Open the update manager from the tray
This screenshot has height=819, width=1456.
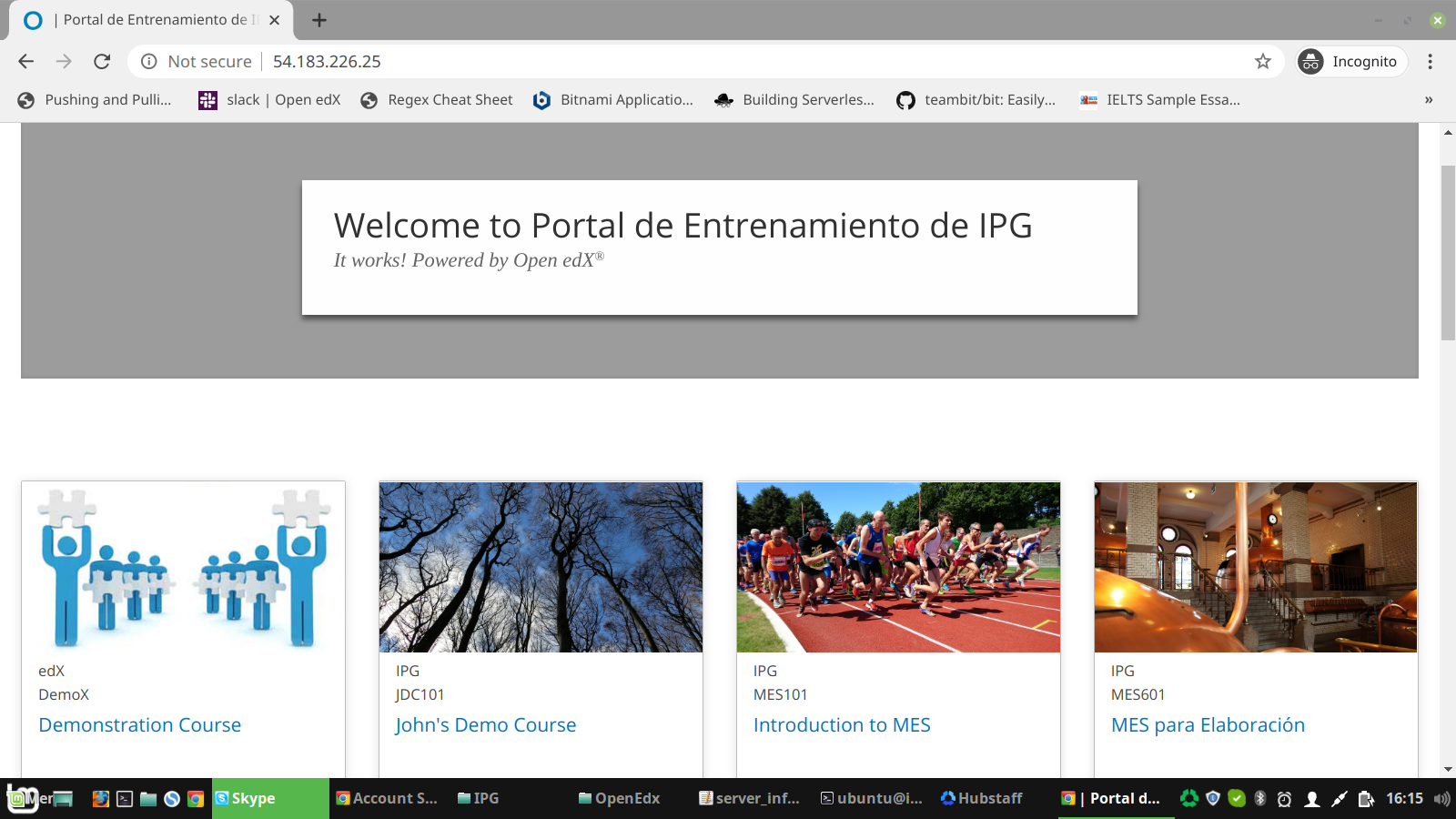(1237, 798)
